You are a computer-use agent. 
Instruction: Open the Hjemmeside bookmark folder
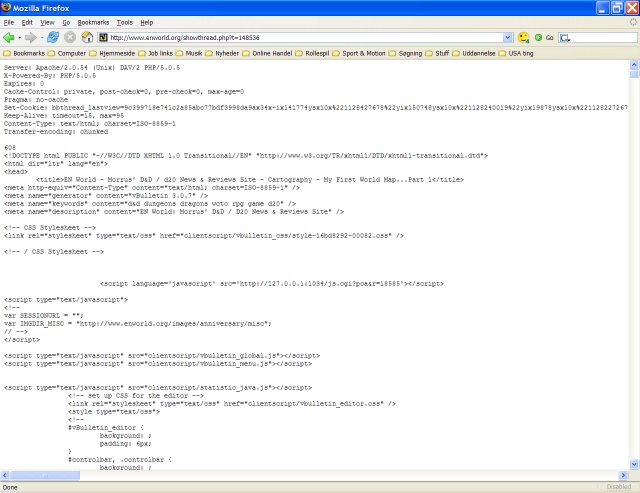pos(112,53)
